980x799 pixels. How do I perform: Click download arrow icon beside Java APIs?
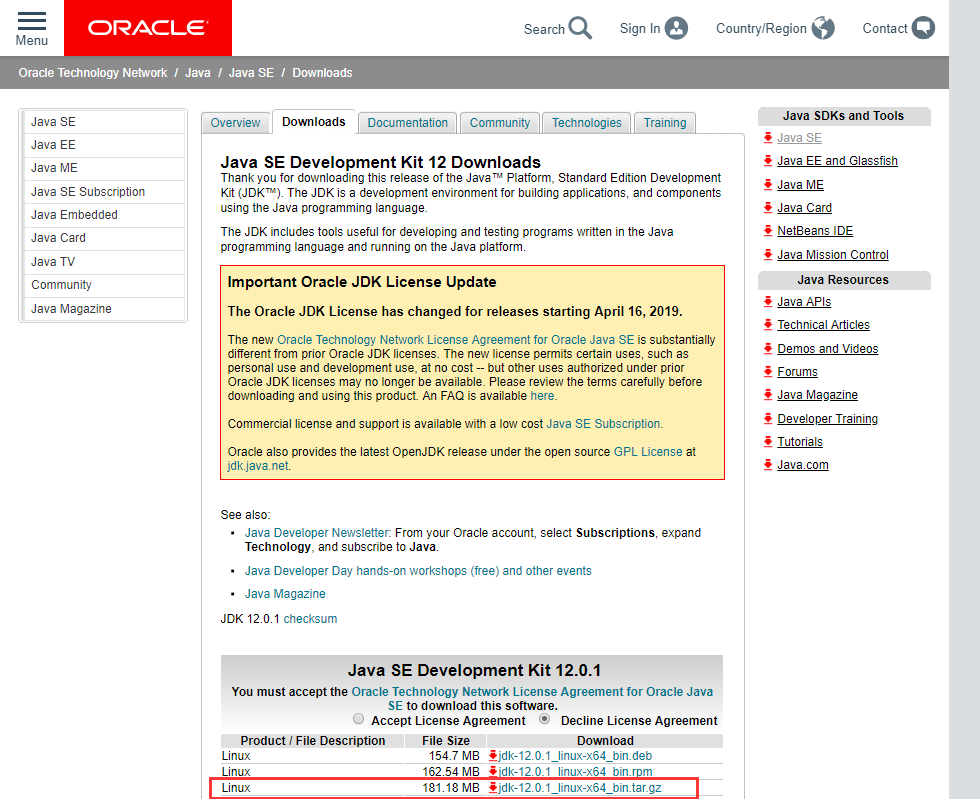tap(768, 301)
